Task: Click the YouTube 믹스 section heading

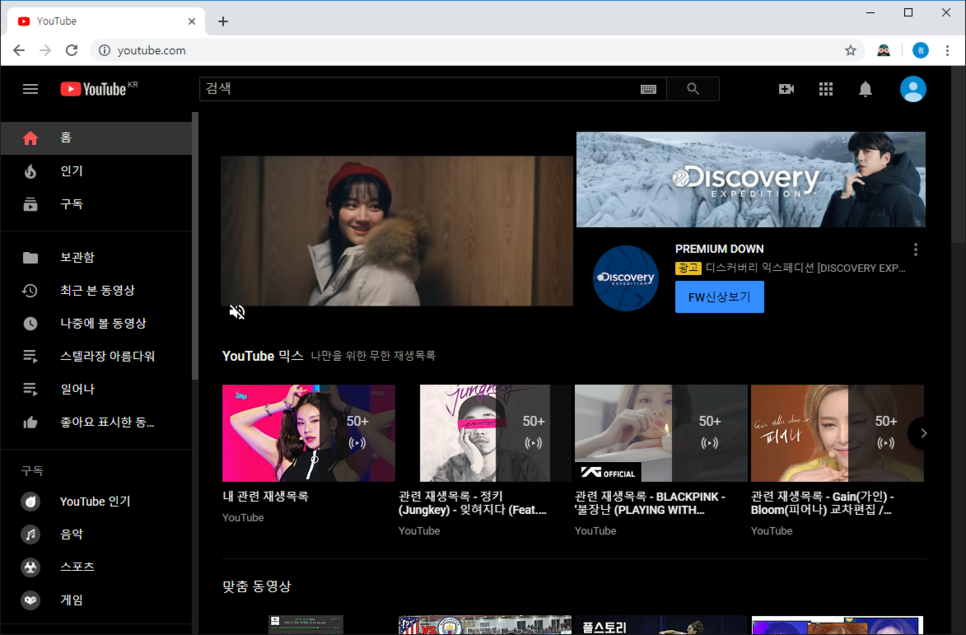Action: [x=262, y=356]
